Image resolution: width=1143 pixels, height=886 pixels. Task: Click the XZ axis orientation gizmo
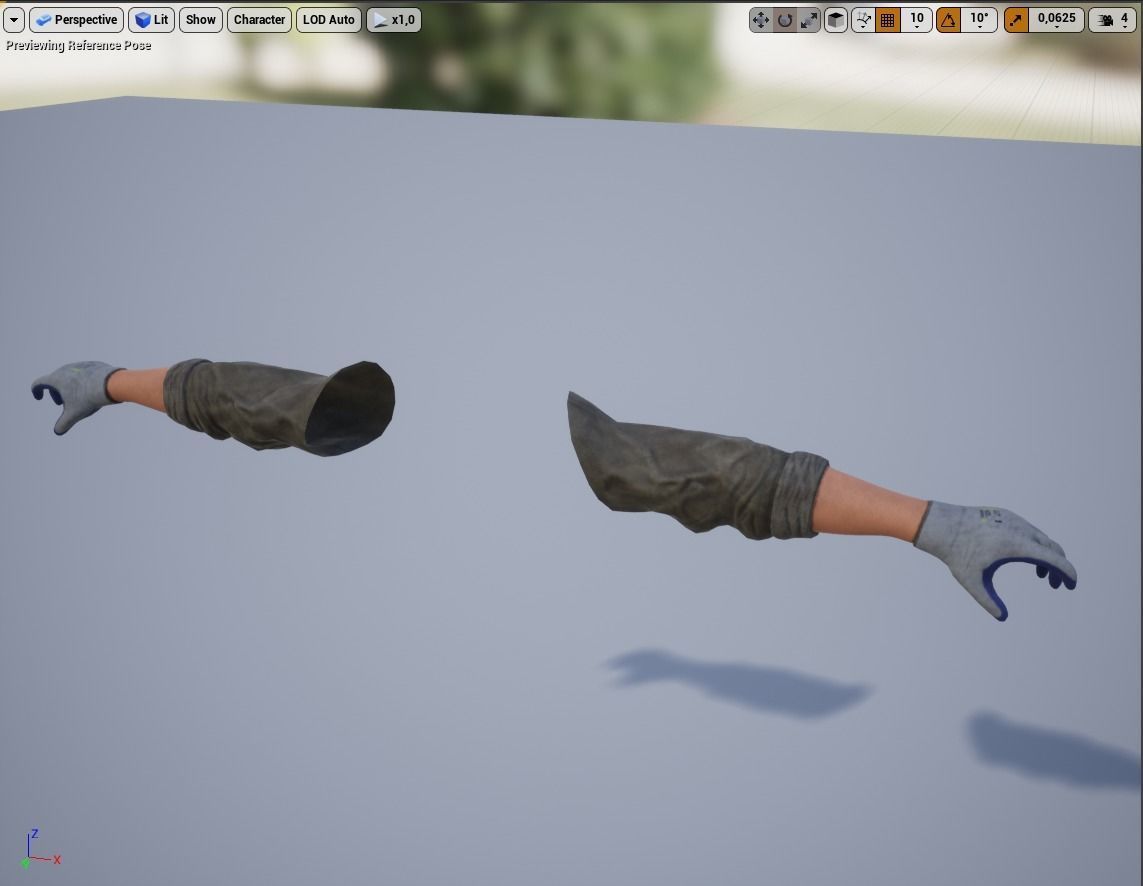click(40, 850)
